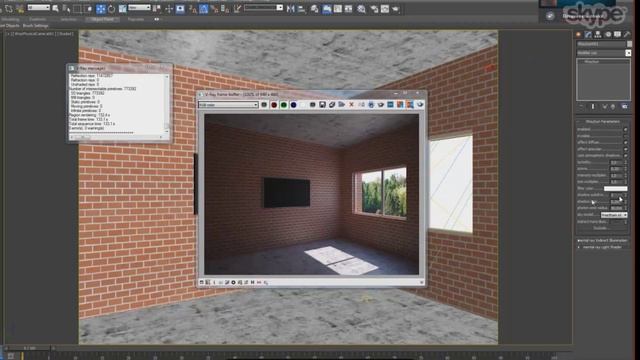Toggle cast atmospheric shadows checkbox
This screenshot has width=640, height=360.
(x=625, y=156)
